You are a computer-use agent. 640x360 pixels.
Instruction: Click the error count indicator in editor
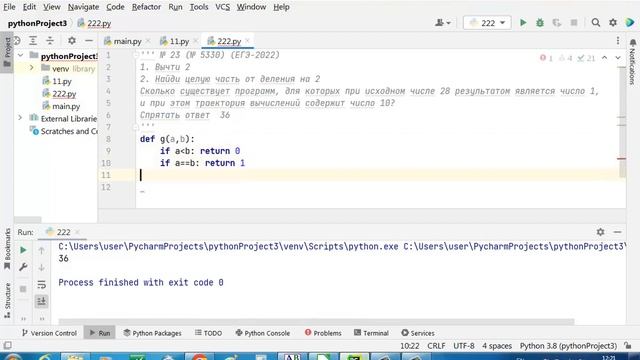coord(546,58)
